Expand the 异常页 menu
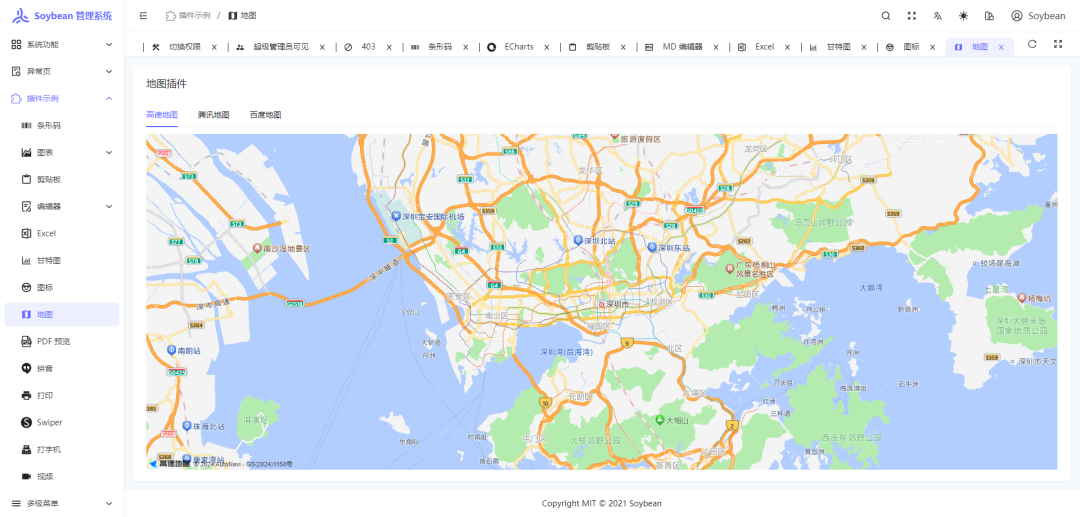1080x517 pixels. (60, 71)
